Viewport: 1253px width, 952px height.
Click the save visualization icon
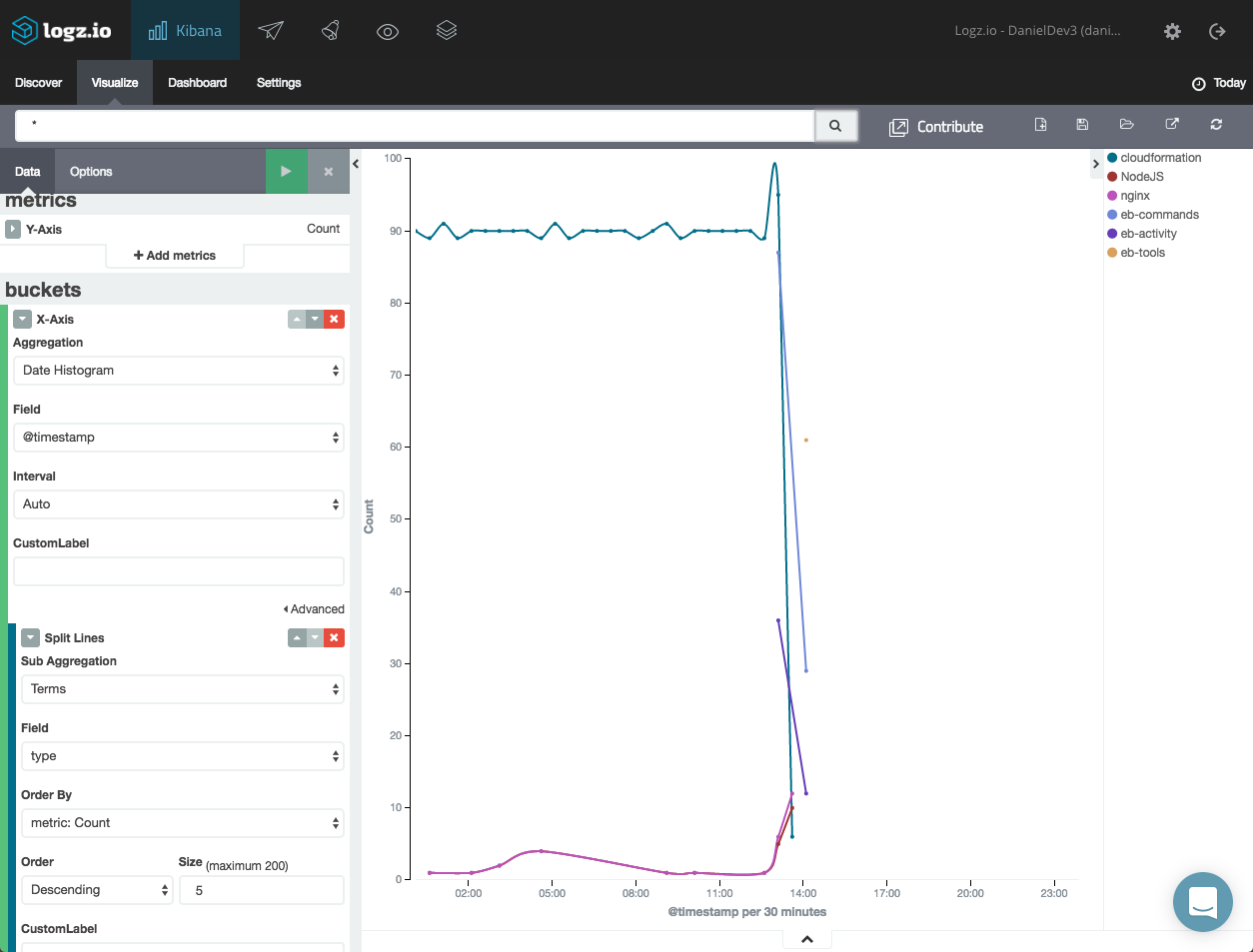[1082, 125]
